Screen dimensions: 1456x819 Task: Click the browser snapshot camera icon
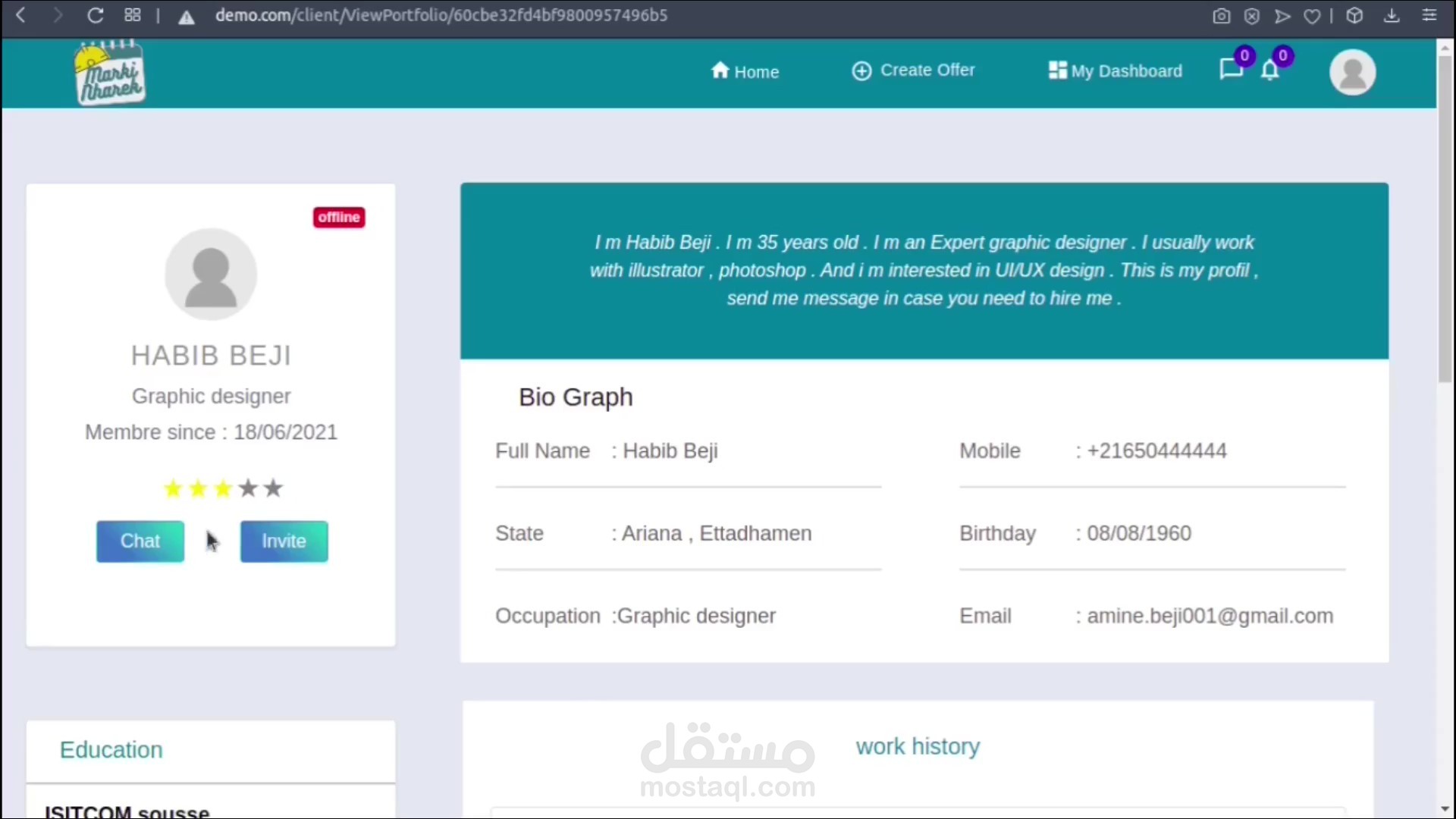1221,16
